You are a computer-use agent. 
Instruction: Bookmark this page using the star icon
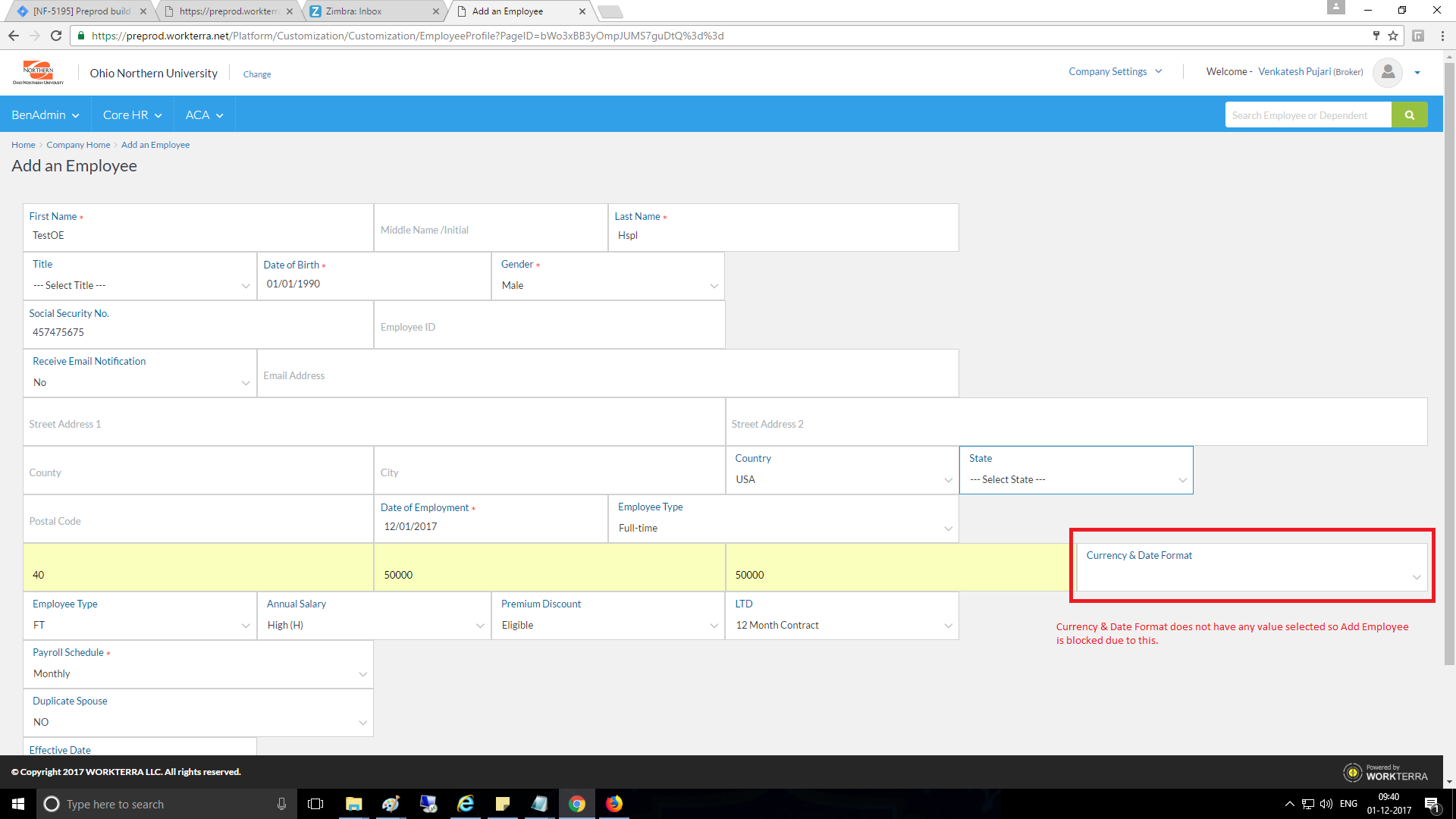tap(1393, 36)
